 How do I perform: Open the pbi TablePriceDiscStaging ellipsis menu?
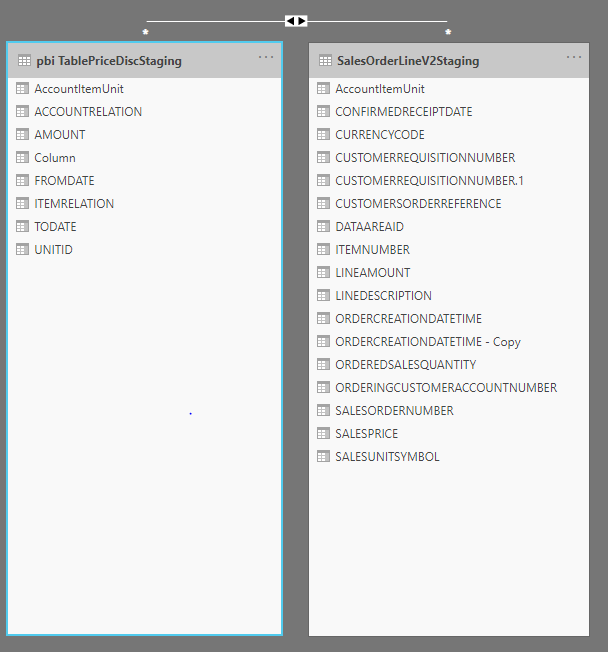pos(266,57)
